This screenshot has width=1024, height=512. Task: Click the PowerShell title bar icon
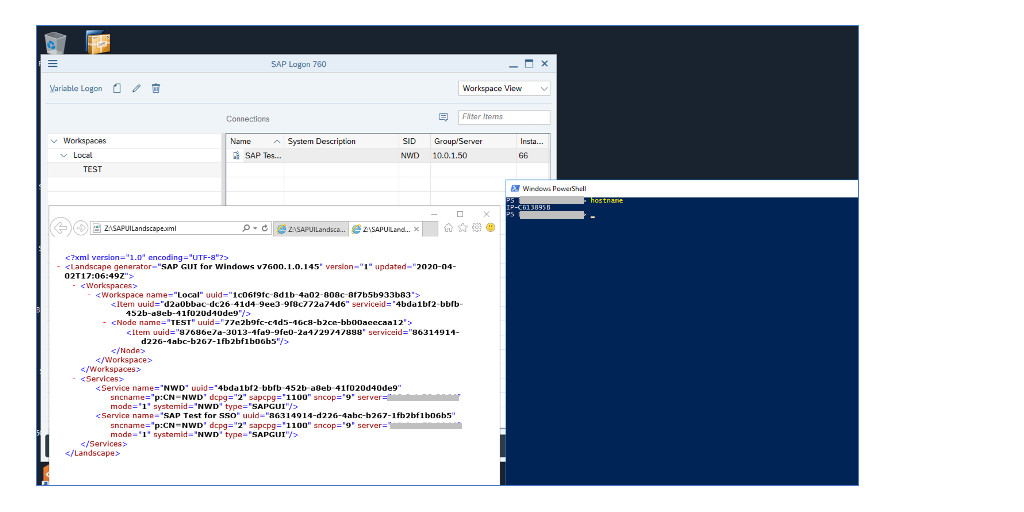click(515, 188)
